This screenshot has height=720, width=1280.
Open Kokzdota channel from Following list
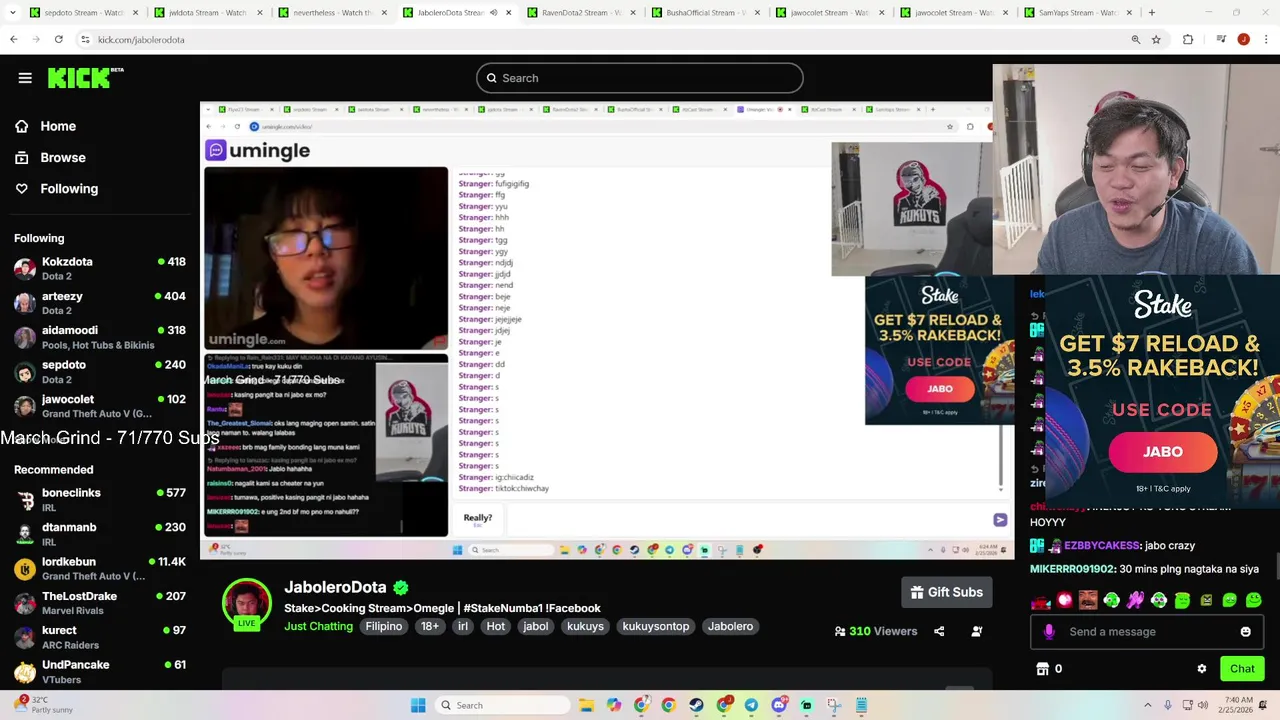pos(100,268)
